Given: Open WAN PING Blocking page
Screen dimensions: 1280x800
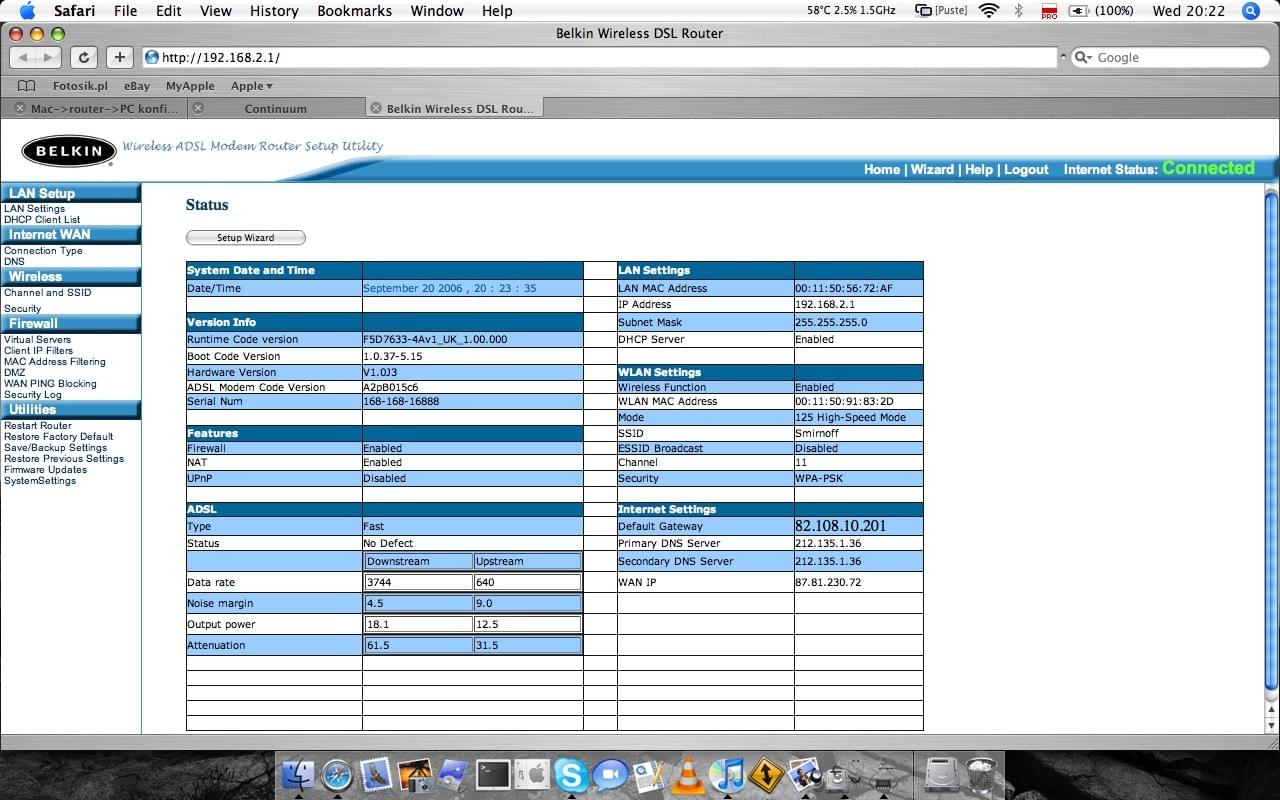Looking at the screenshot, I should (50, 384).
